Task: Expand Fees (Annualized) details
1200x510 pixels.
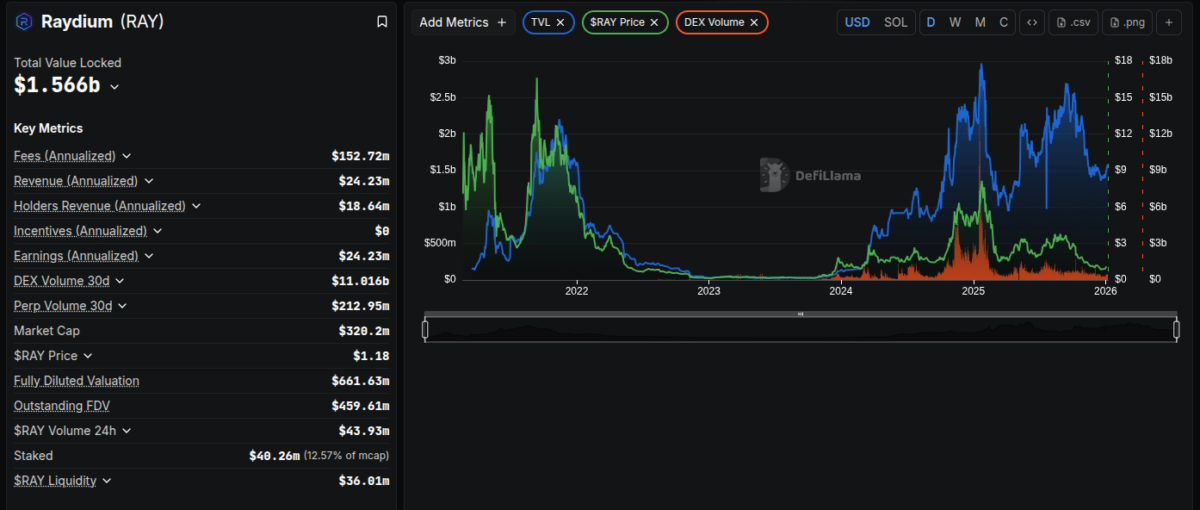Action: pyautogui.click(x=127, y=156)
